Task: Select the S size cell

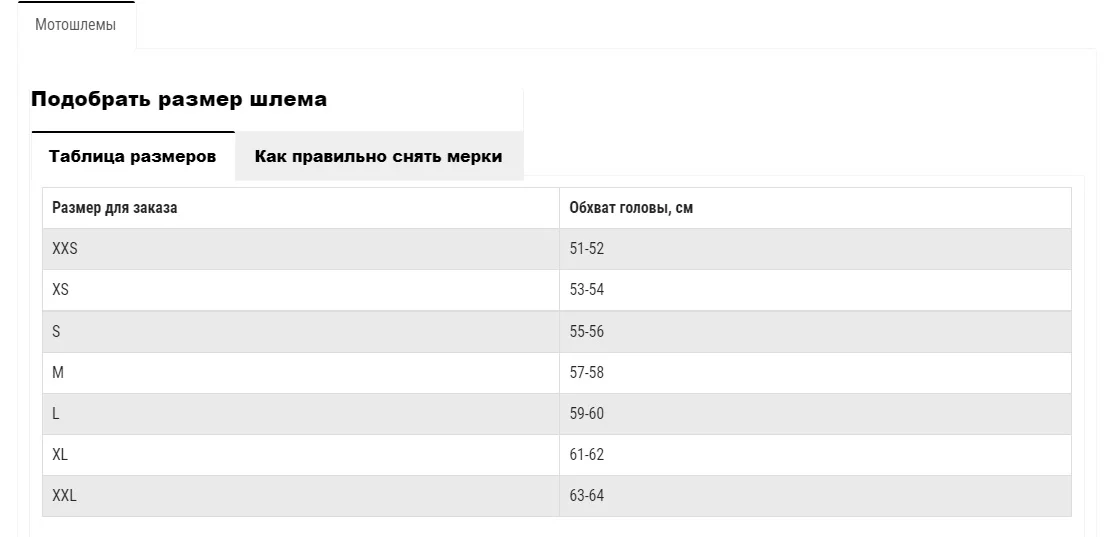Action: 57,331
